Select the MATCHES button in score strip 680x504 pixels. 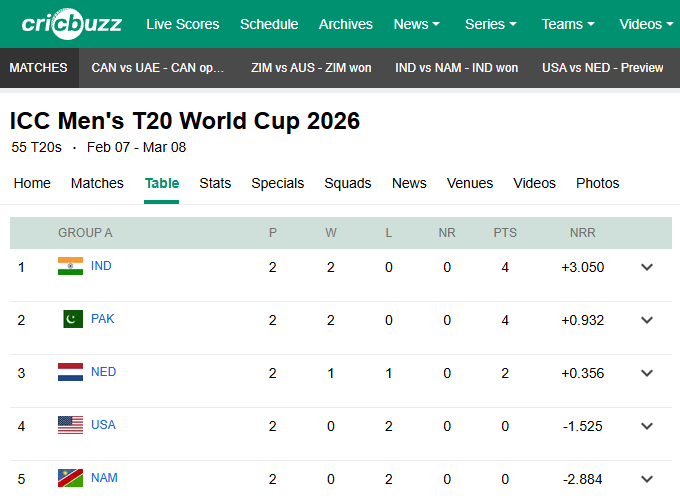[x=39, y=68]
